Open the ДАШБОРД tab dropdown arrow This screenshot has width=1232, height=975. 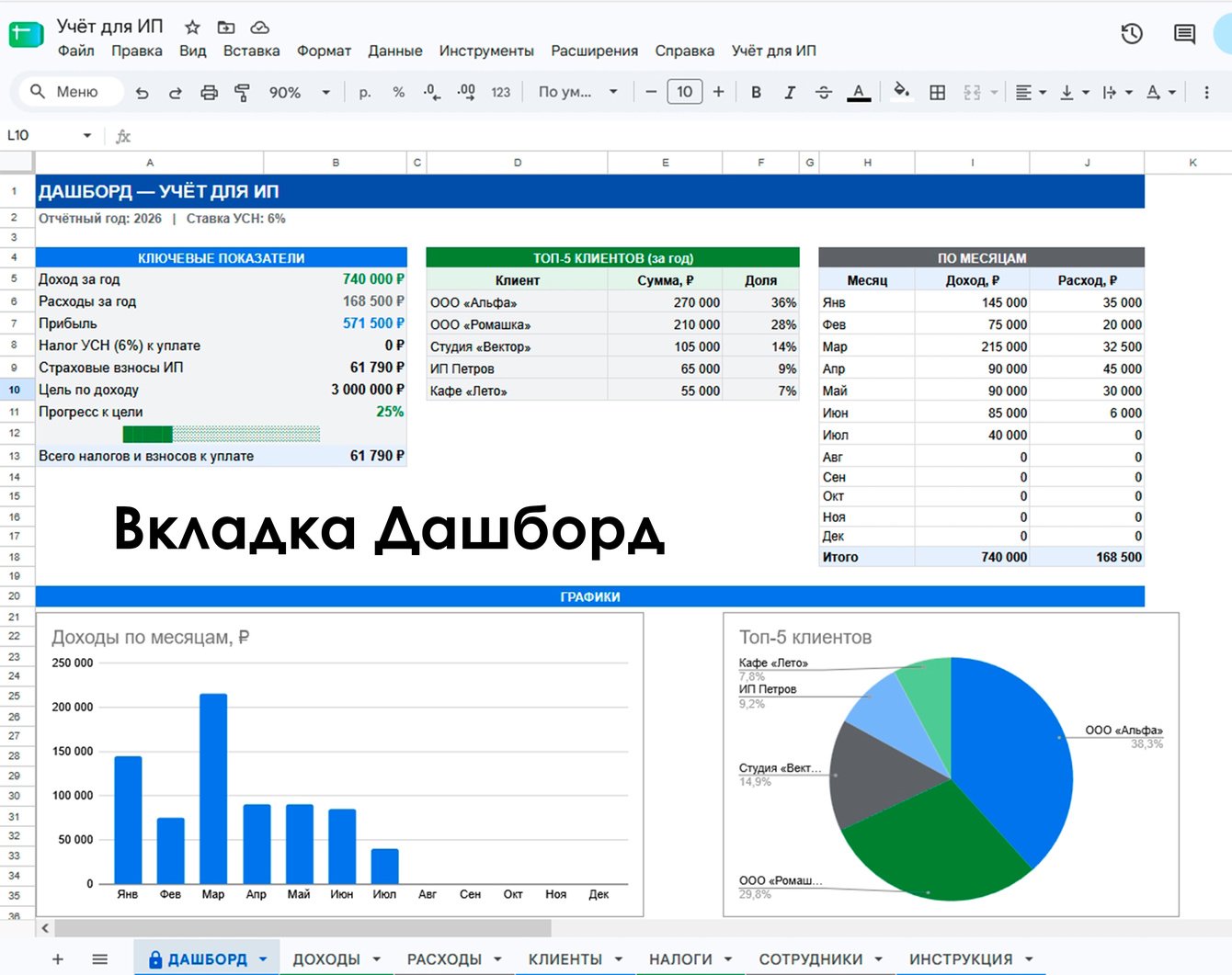pos(263,959)
